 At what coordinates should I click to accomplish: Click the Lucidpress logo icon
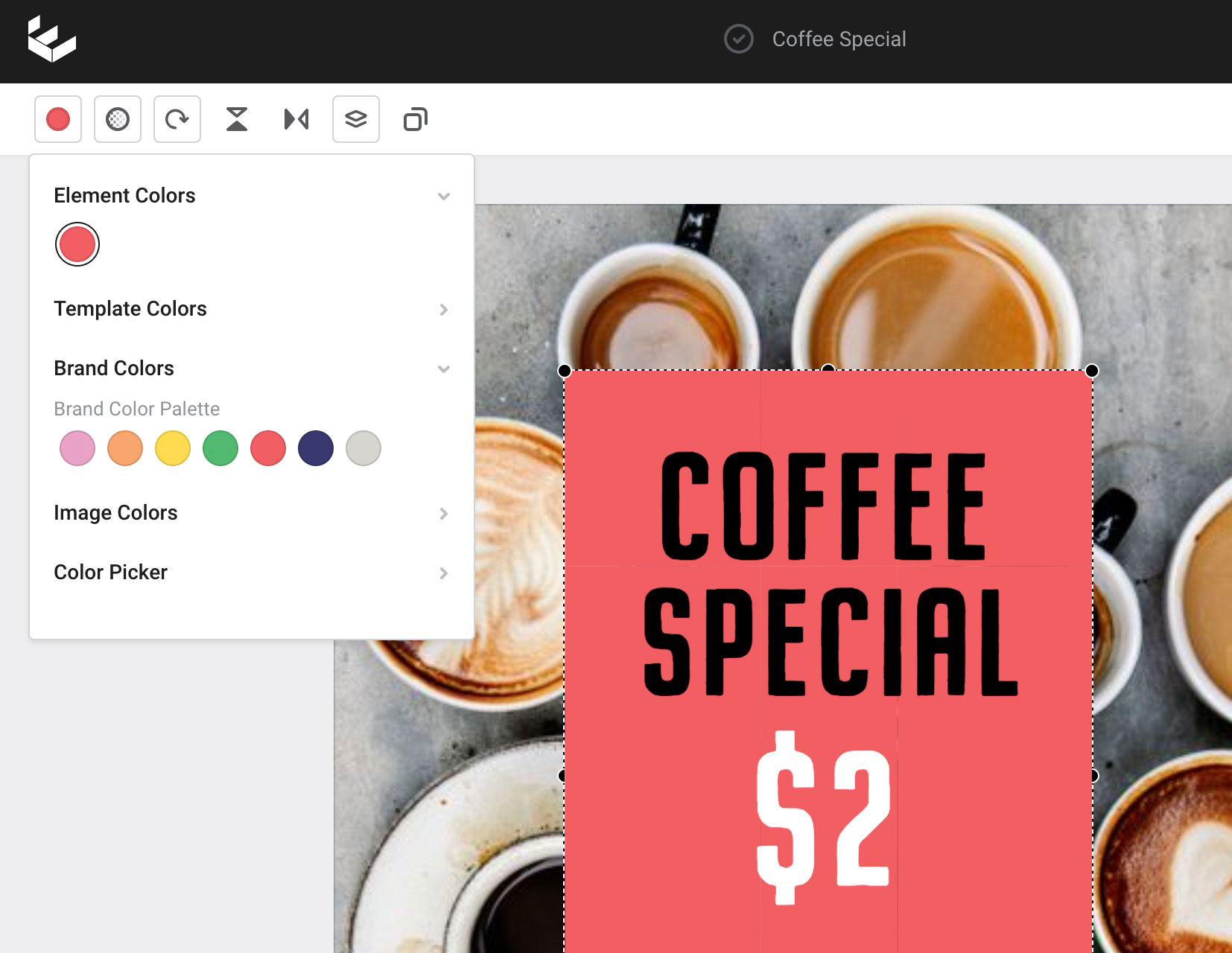51,39
